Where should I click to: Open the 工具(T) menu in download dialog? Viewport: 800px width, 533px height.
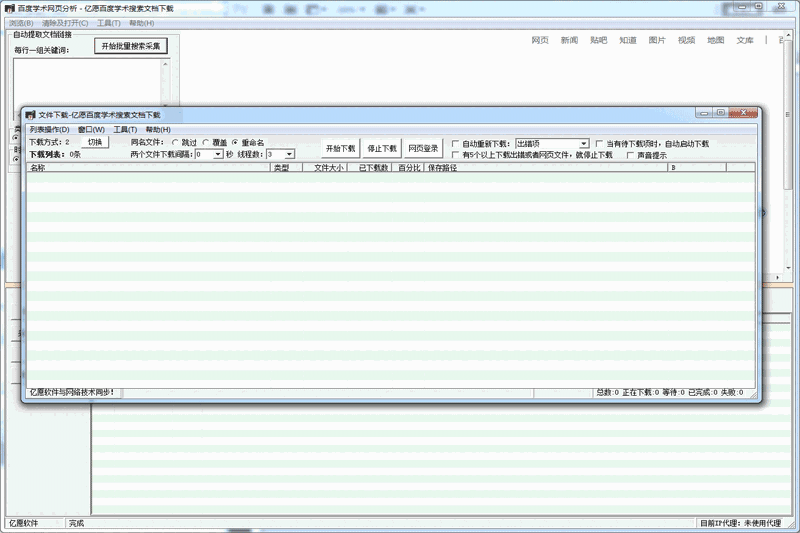(125, 129)
